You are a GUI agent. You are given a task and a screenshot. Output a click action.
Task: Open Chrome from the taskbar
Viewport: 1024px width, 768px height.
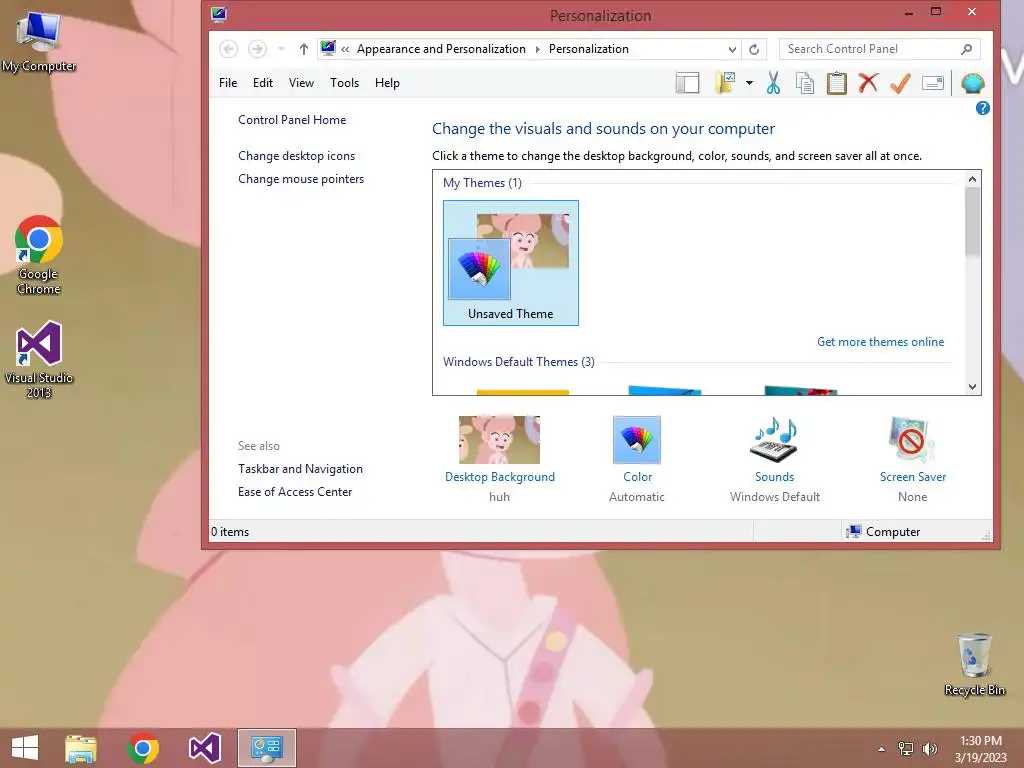(142, 748)
